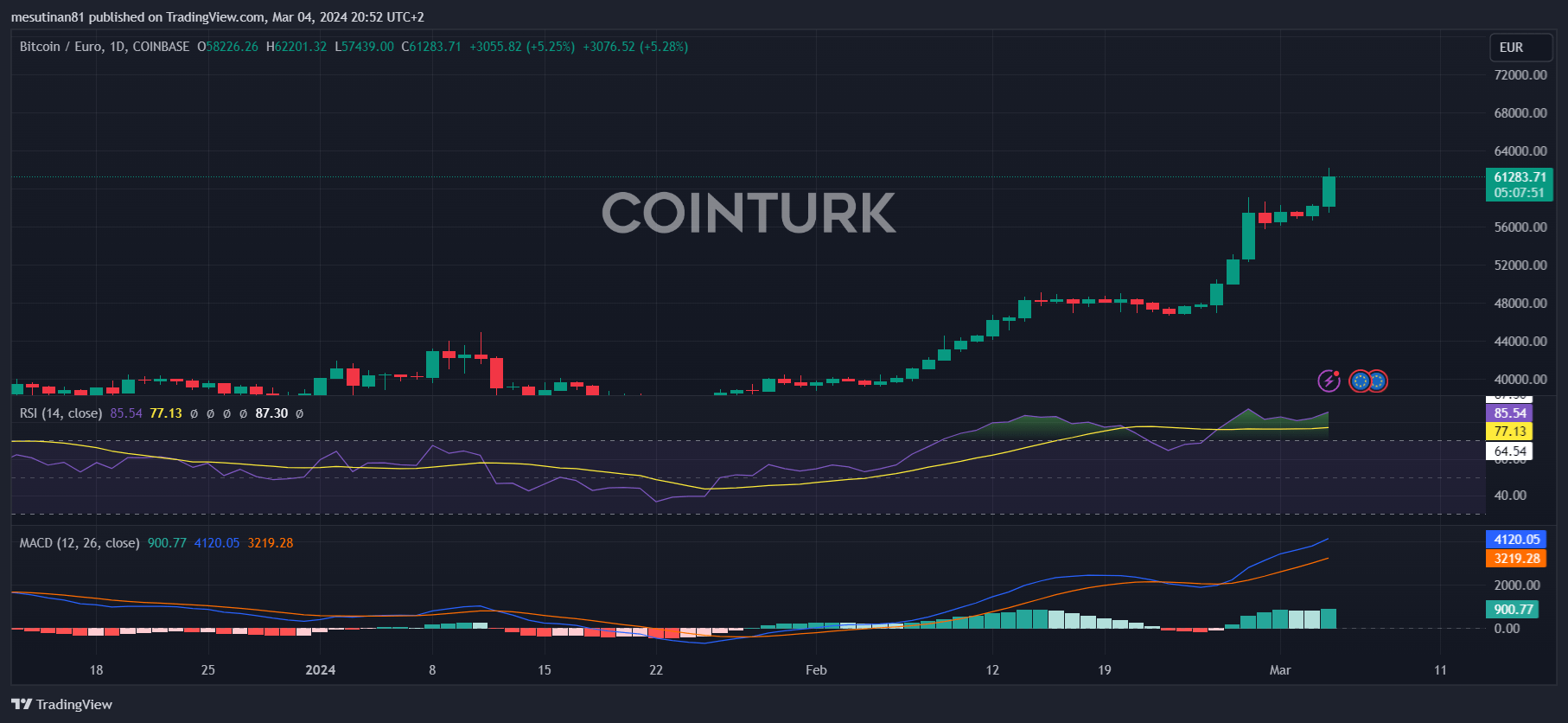The width and height of the screenshot is (1568, 723).
Task: Click the purple lightning event icon
Action: pyautogui.click(x=1329, y=381)
